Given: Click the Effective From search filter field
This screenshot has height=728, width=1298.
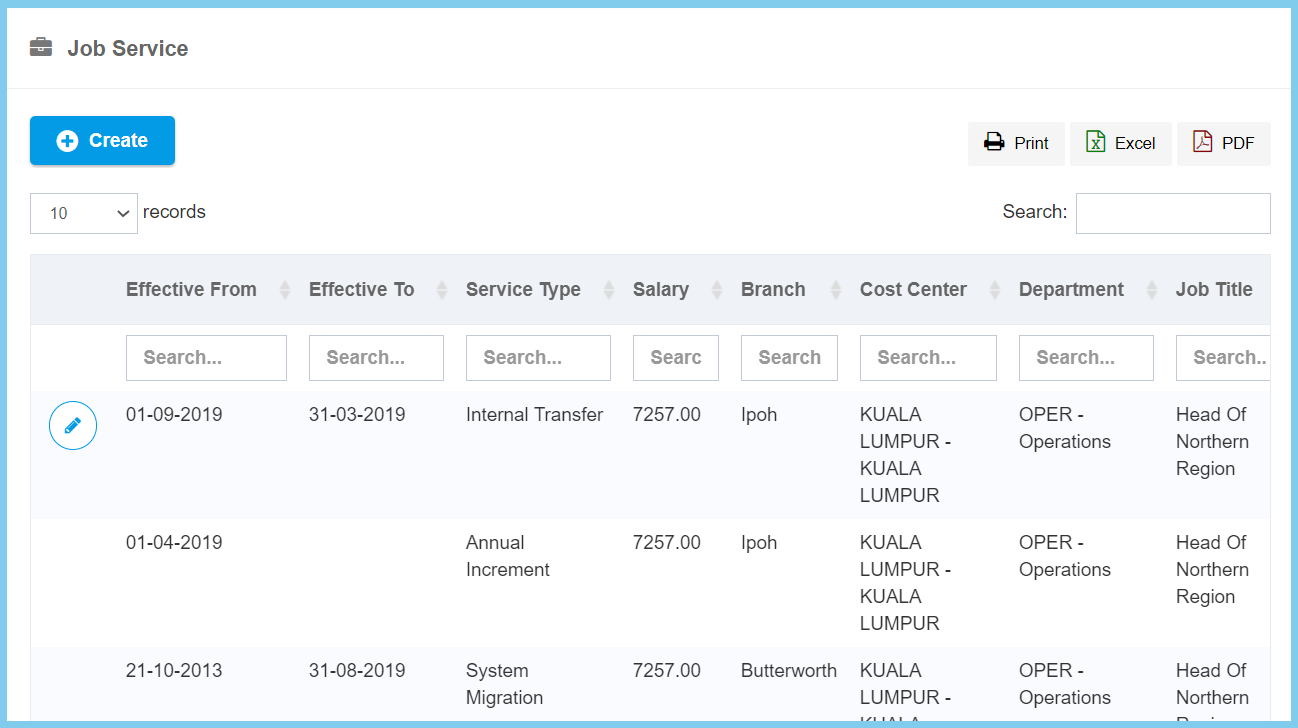Looking at the screenshot, I should (206, 358).
